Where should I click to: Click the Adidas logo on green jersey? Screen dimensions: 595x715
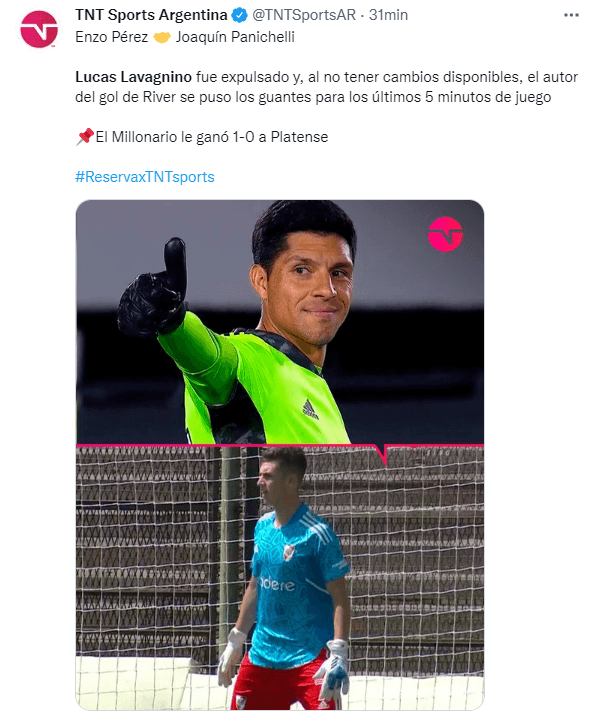click(310, 409)
